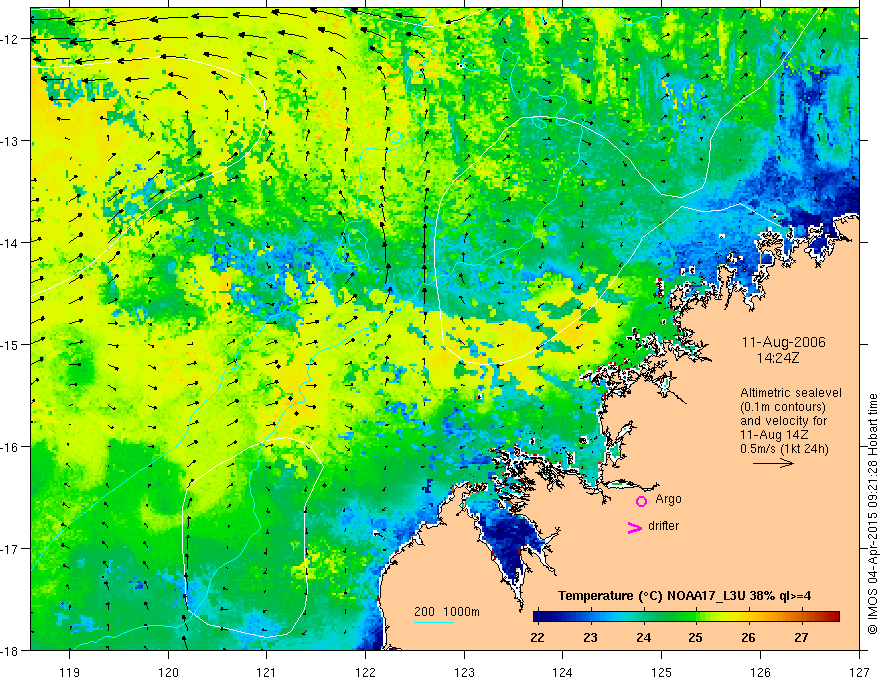The height and width of the screenshot is (680, 880).
Task: Click the longitude axis label '124'
Action: [x=563, y=672]
